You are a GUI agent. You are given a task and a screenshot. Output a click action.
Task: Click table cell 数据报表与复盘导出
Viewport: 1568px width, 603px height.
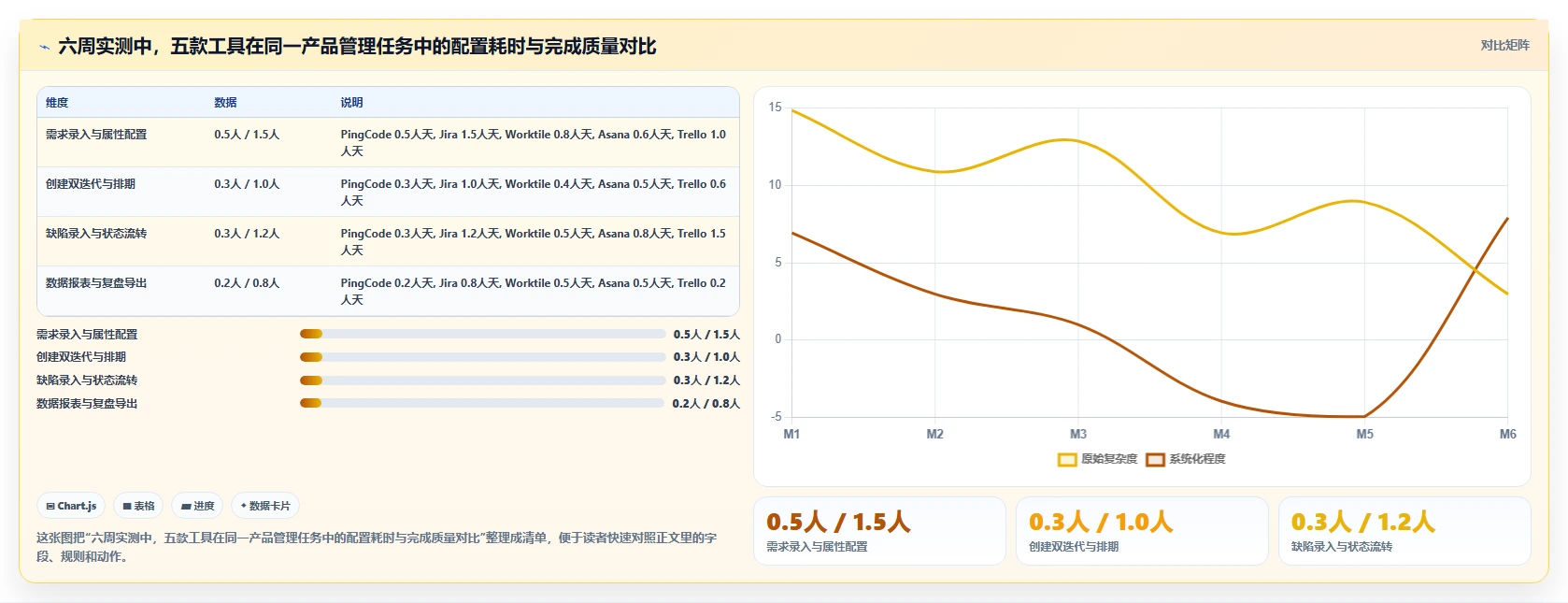pyautogui.click(x=96, y=283)
